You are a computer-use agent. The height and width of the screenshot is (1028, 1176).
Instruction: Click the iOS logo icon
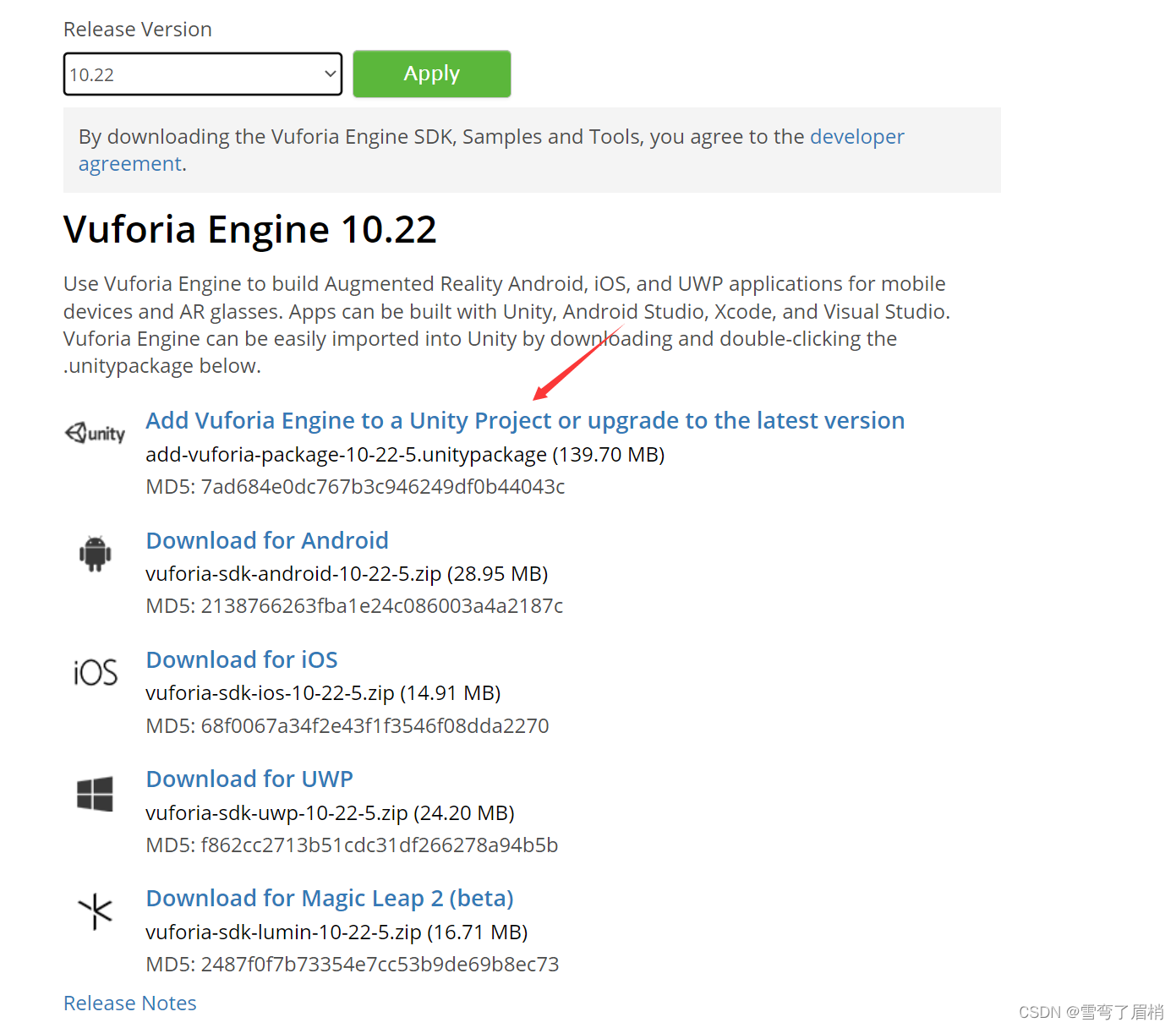96,673
